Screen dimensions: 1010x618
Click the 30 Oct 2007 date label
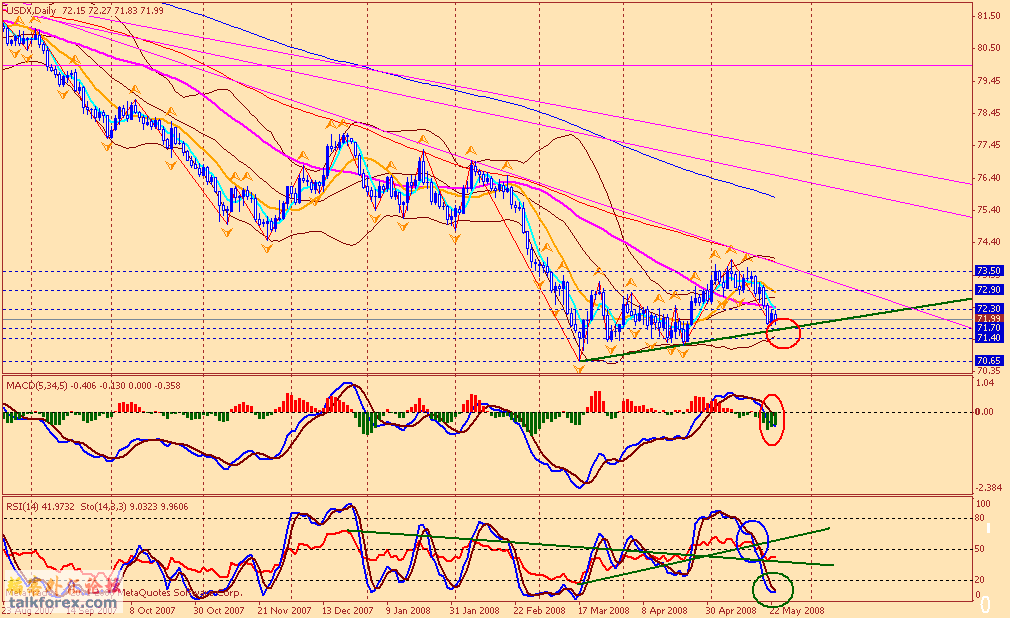(x=219, y=610)
